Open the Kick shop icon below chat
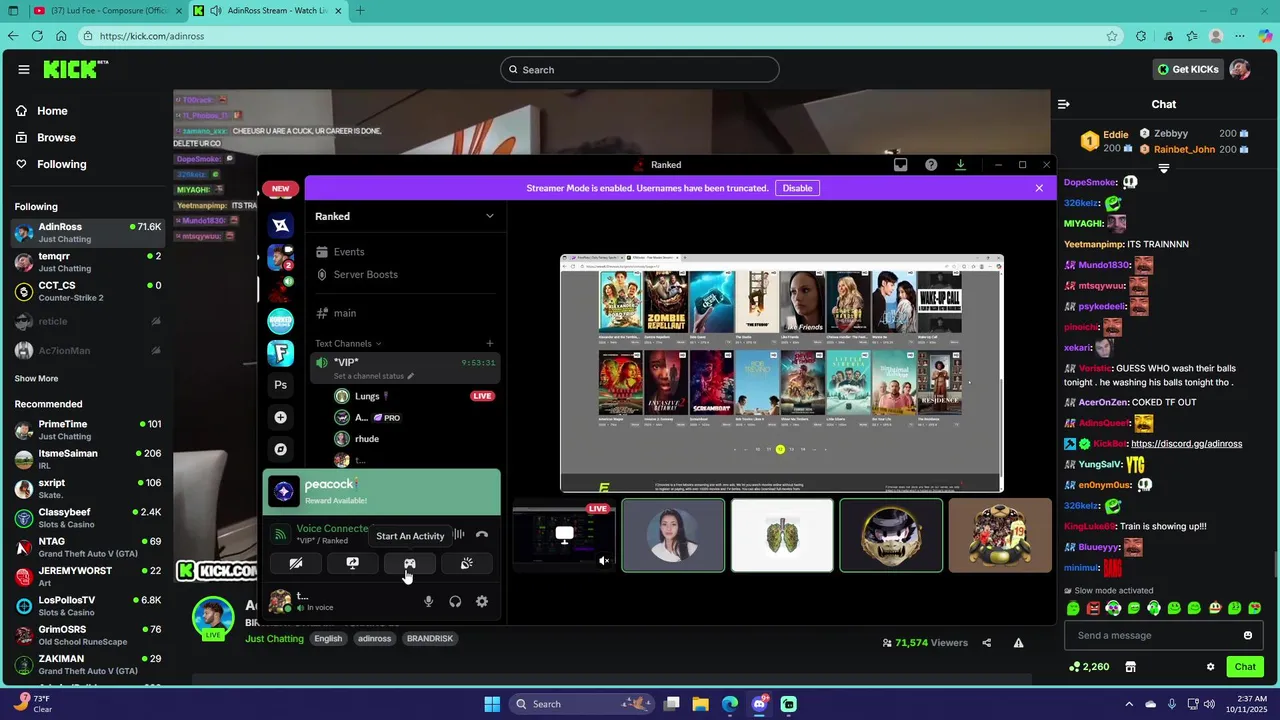 (x=1131, y=667)
